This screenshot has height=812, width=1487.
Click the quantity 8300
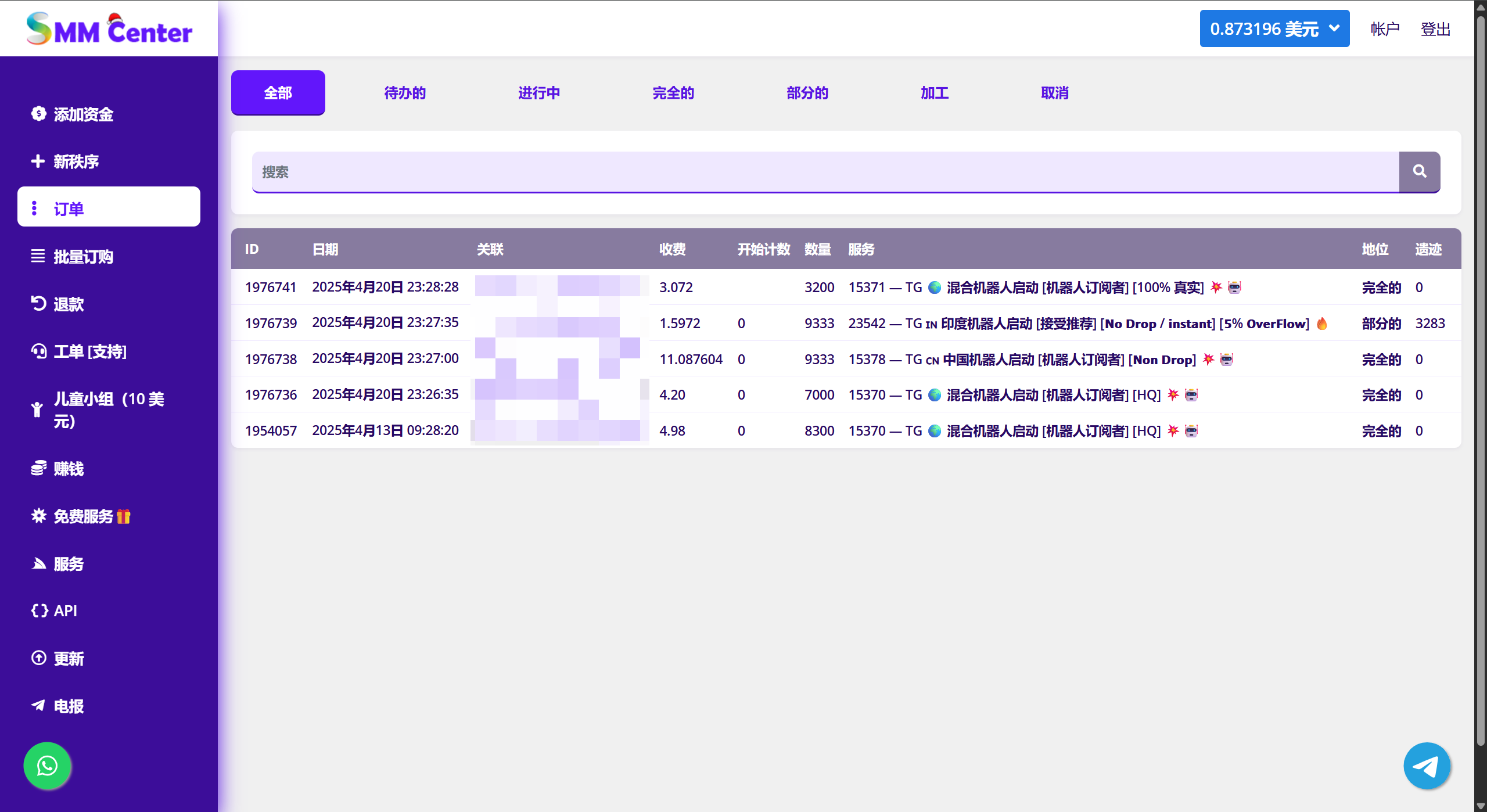819,430
